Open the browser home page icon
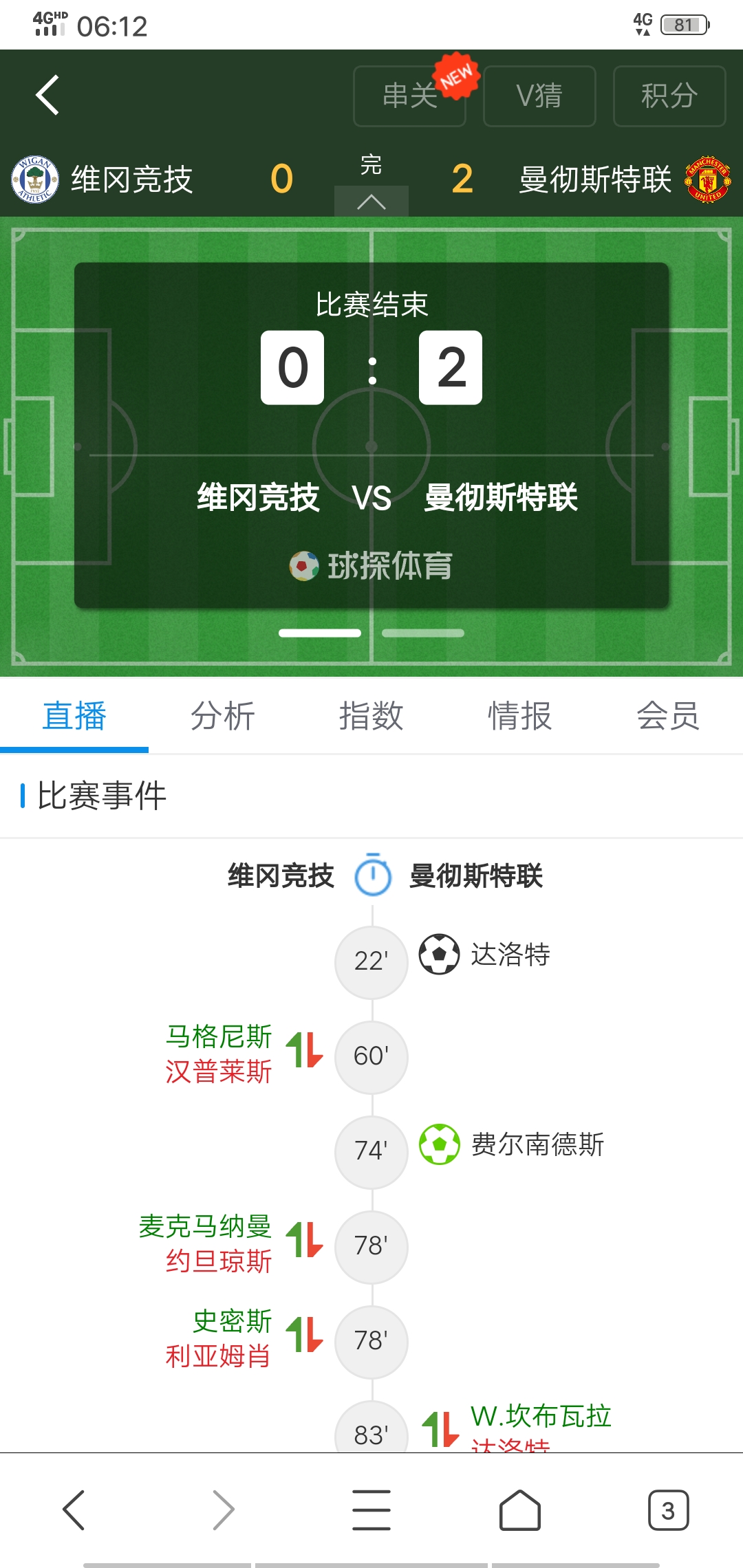The image size is (743, 1568). (x=519, y=1510)
